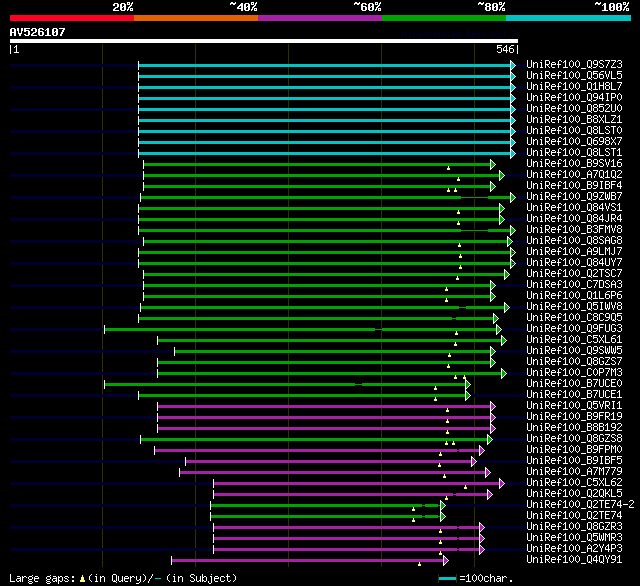
Task: Click the green alignment bar for UniRef100_B7UCE1
Action: (x=302, y=395)
